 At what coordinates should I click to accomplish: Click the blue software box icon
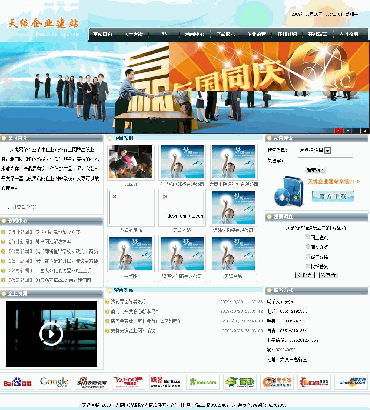coord(289,191)
